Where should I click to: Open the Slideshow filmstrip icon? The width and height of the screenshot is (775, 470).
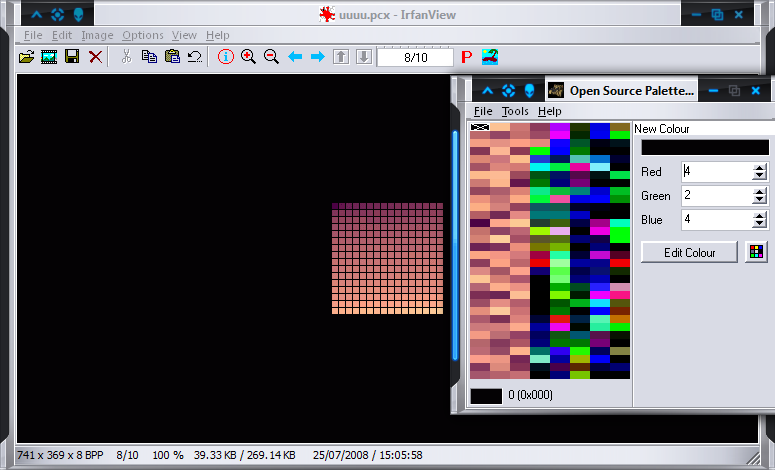[x=49, y=57]
